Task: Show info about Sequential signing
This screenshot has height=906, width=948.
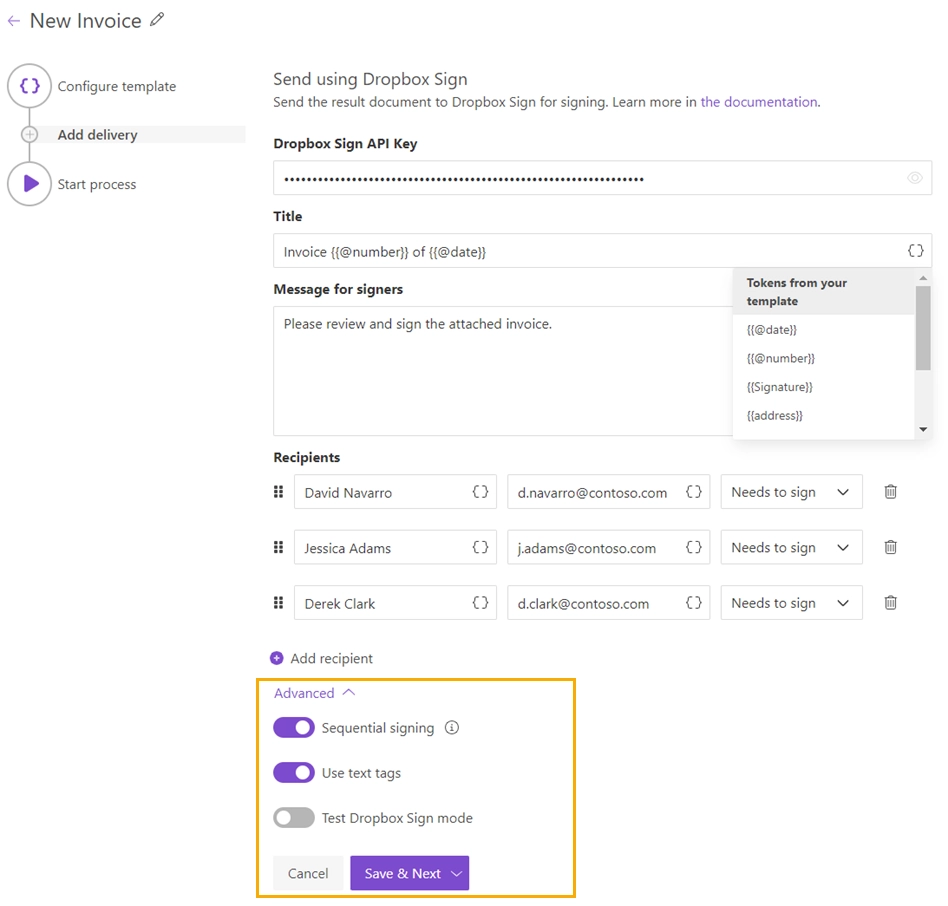Action: tap(452, 728)
